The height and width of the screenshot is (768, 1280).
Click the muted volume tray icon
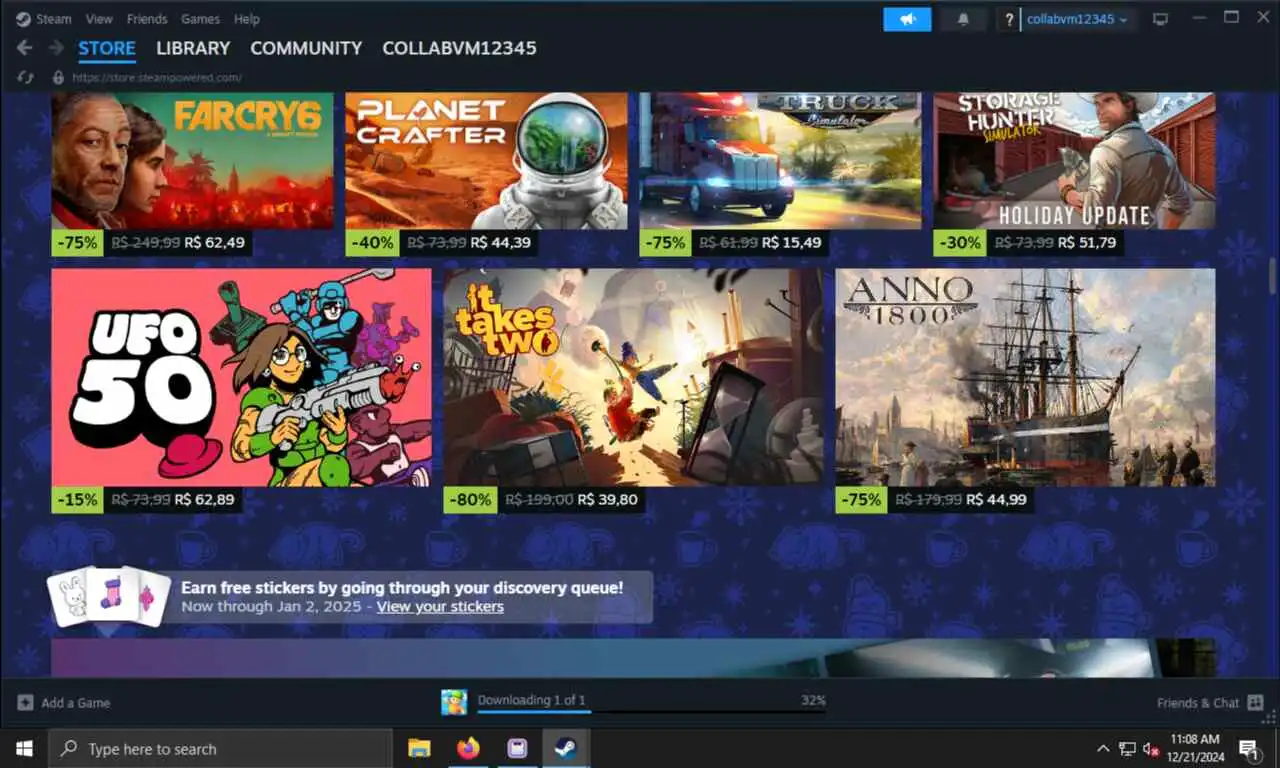point(1151,748)
